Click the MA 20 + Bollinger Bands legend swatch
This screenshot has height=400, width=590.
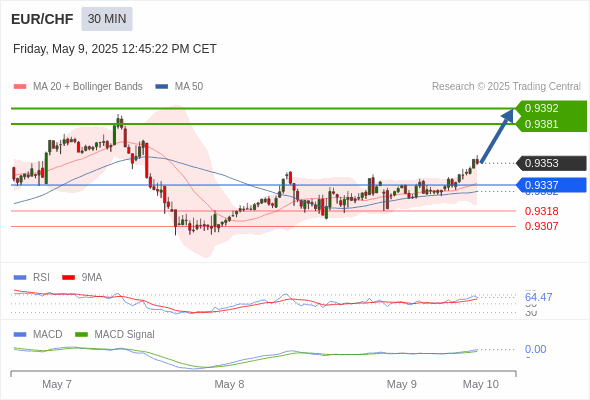point(20,87)
